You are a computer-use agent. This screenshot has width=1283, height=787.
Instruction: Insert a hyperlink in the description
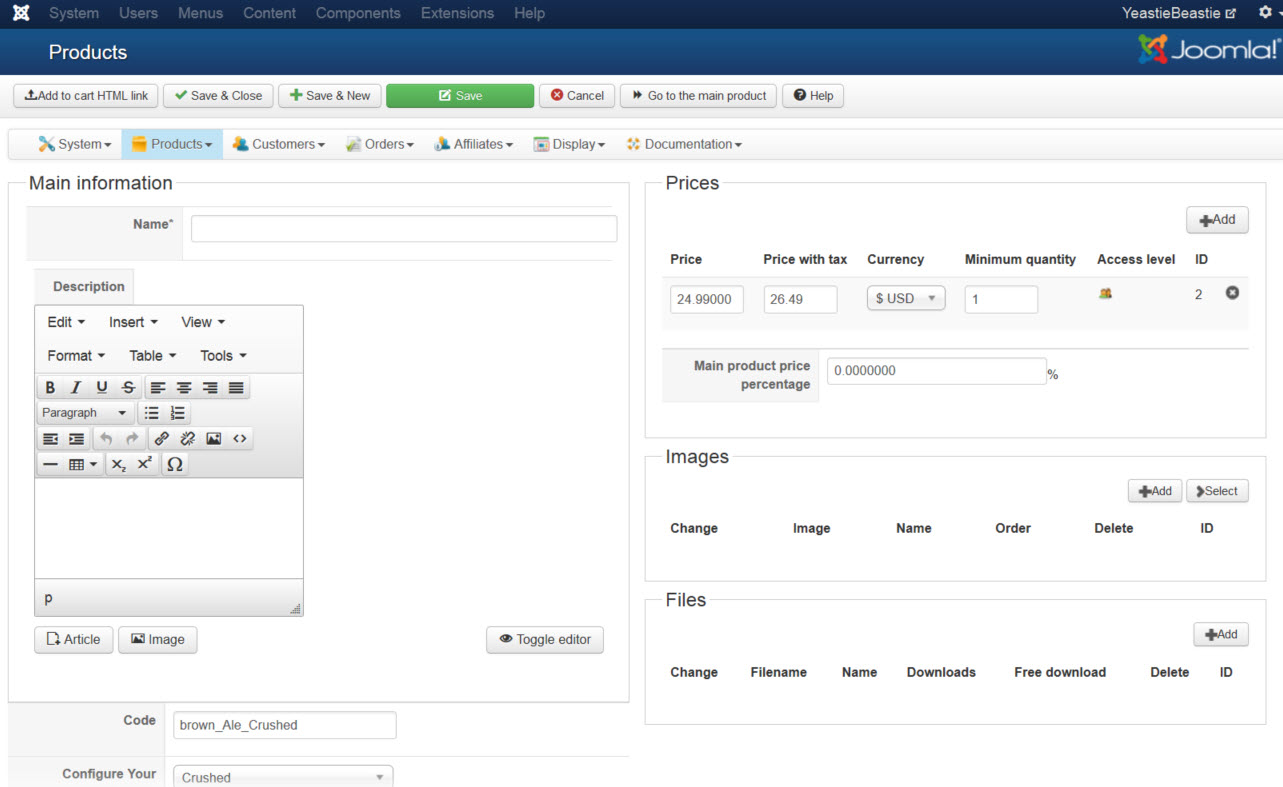[161, 439]
